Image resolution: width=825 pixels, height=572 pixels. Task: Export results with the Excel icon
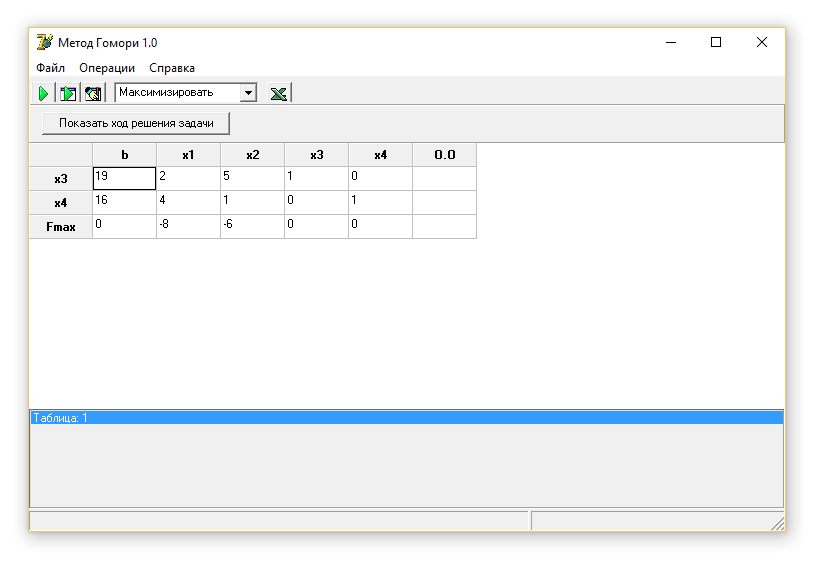(278, 93)
